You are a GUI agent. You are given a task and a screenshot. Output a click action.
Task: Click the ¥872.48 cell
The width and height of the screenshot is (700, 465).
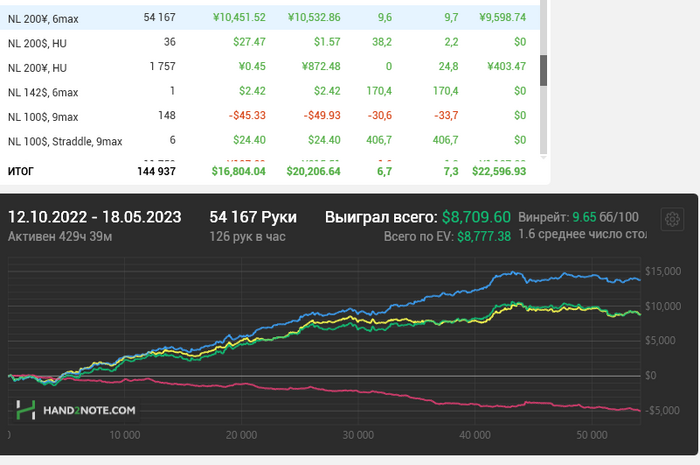[x=321, y=66]
